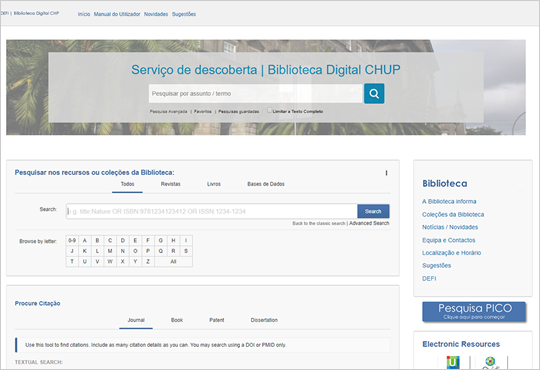Screen dimensions: 540x370
Task: Browse titles starting with letter X
Action: (123, 261)
